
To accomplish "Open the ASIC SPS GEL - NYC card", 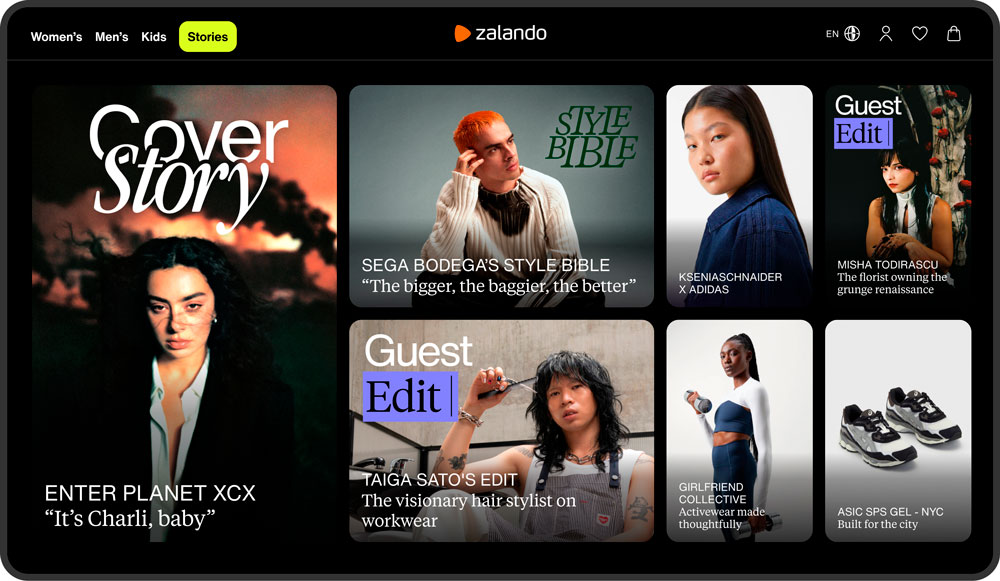I will tap(898, 430).
